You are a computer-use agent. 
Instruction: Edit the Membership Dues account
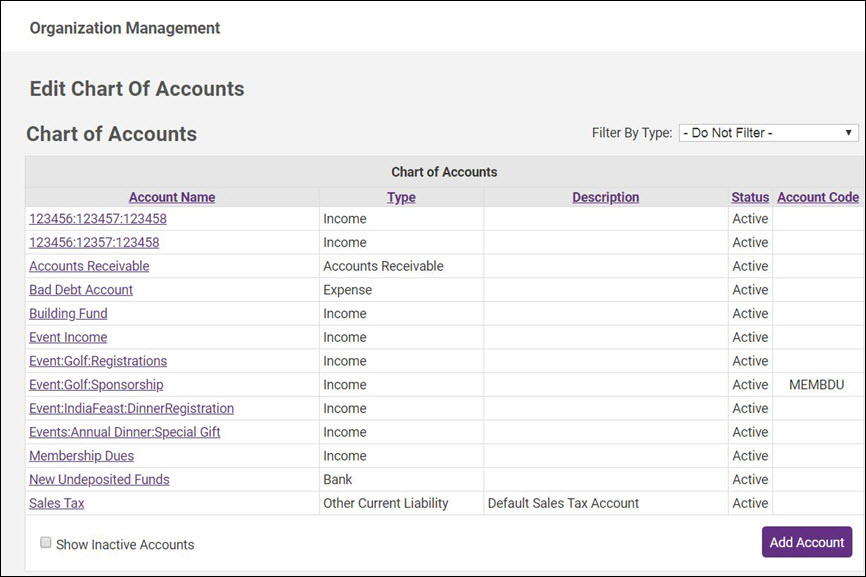tap(81, 456)
